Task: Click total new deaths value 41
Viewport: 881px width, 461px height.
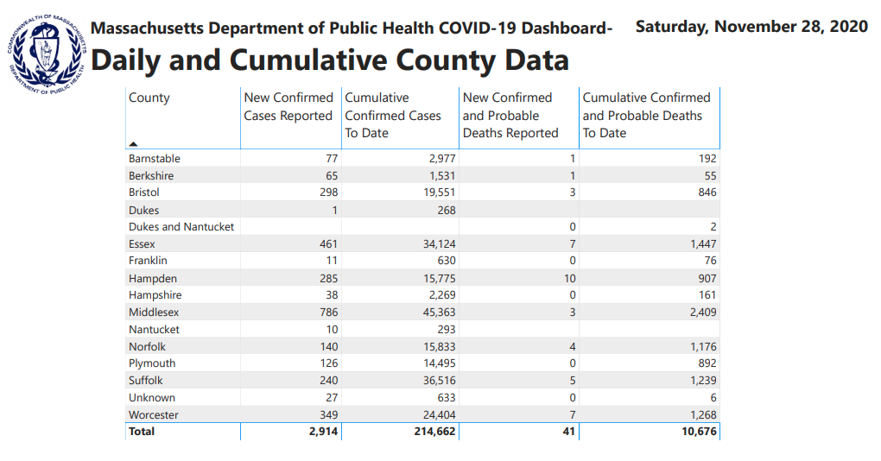Action: point(569,432)
